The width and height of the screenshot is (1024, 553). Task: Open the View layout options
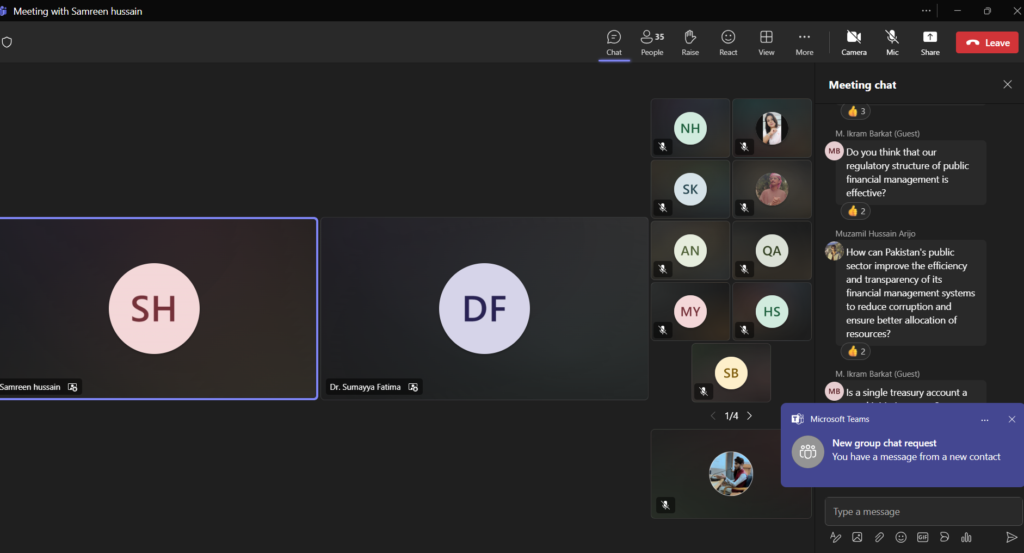click(766, 43)
